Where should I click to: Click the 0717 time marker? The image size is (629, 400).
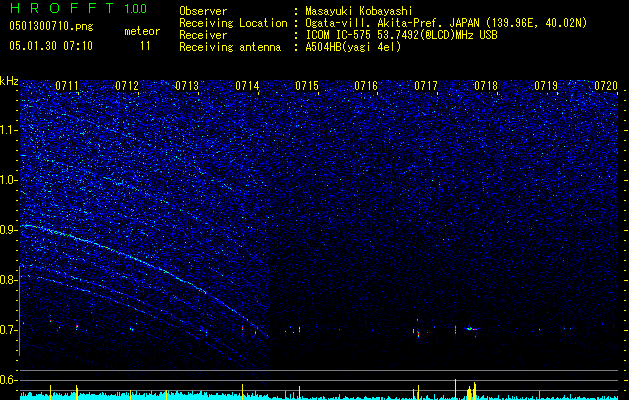click(426, 86)
